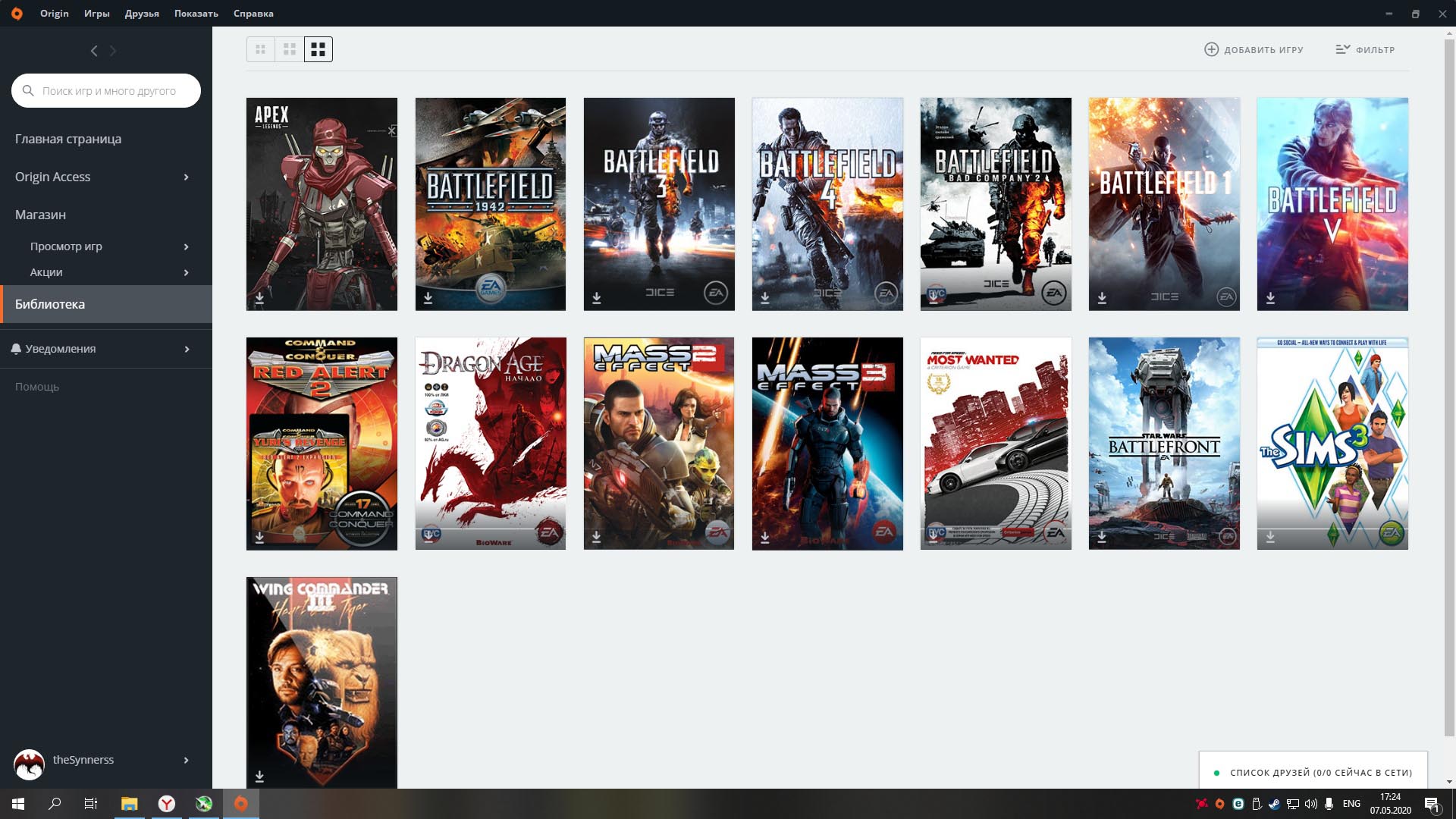Select Библиотека in the sidebar
Viewport: 1456px width, 819px height.
[106, 304]
